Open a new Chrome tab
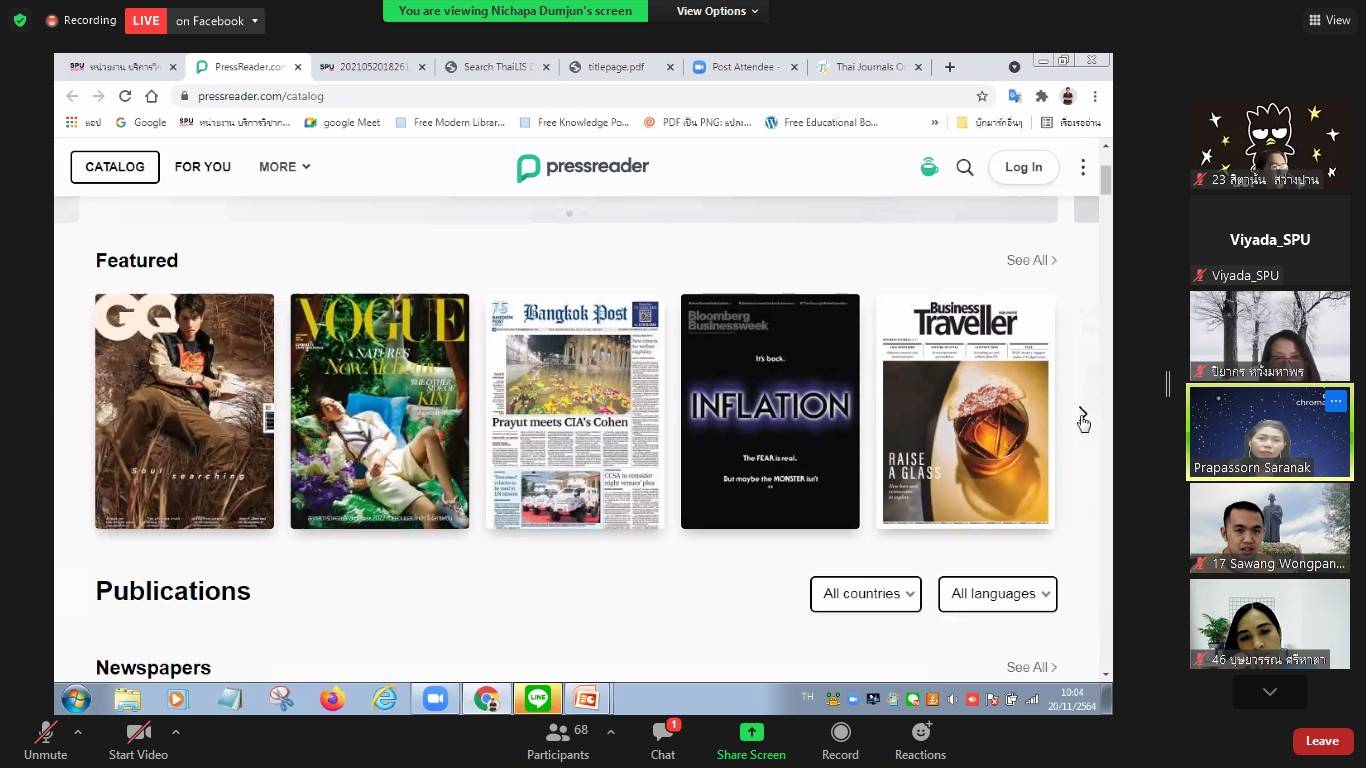Viewport: 1366px width, 768px height. click(x=950, y=67)
